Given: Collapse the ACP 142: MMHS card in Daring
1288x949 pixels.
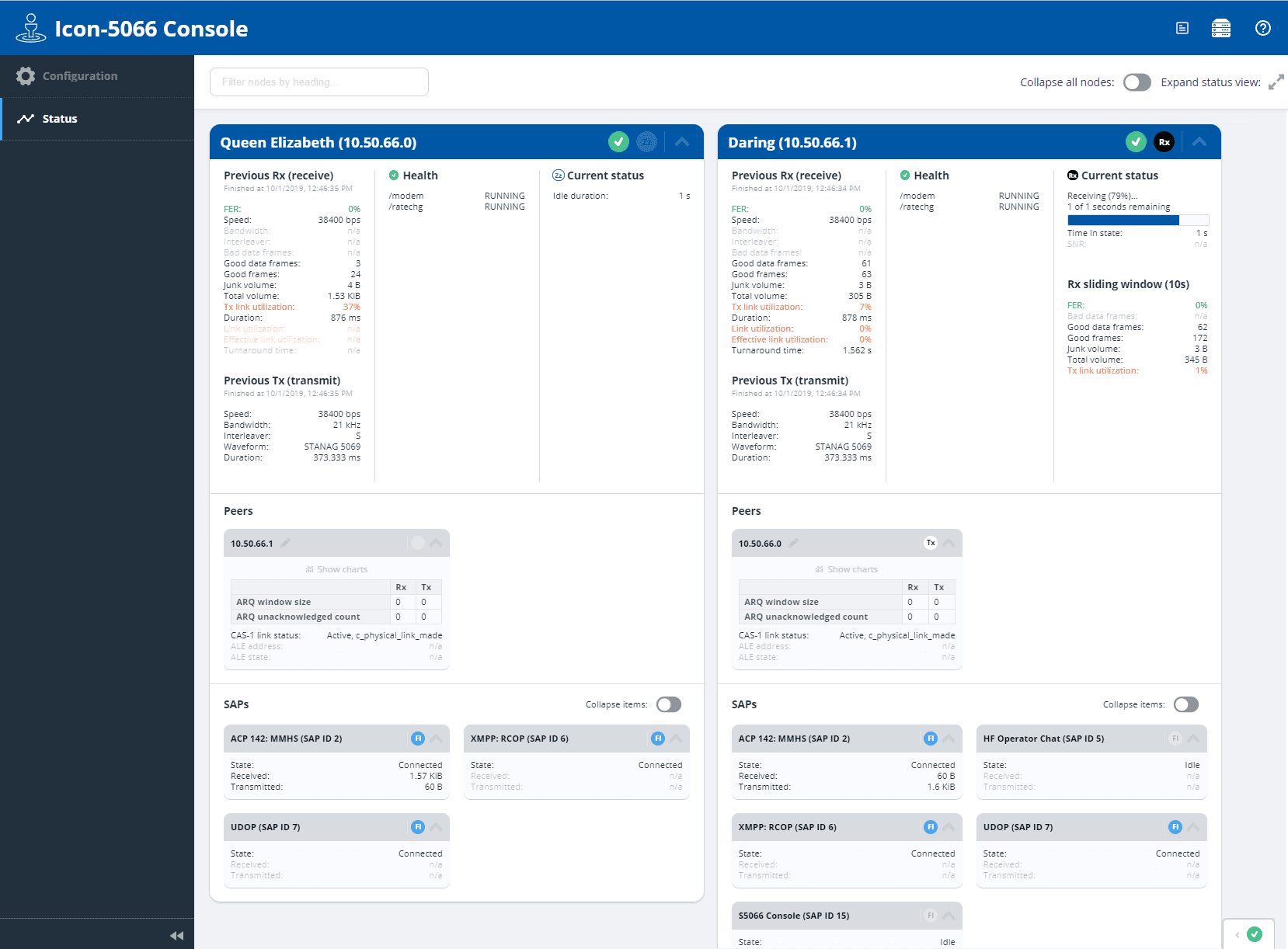Looking at the screenshot, I should point(949,739).
